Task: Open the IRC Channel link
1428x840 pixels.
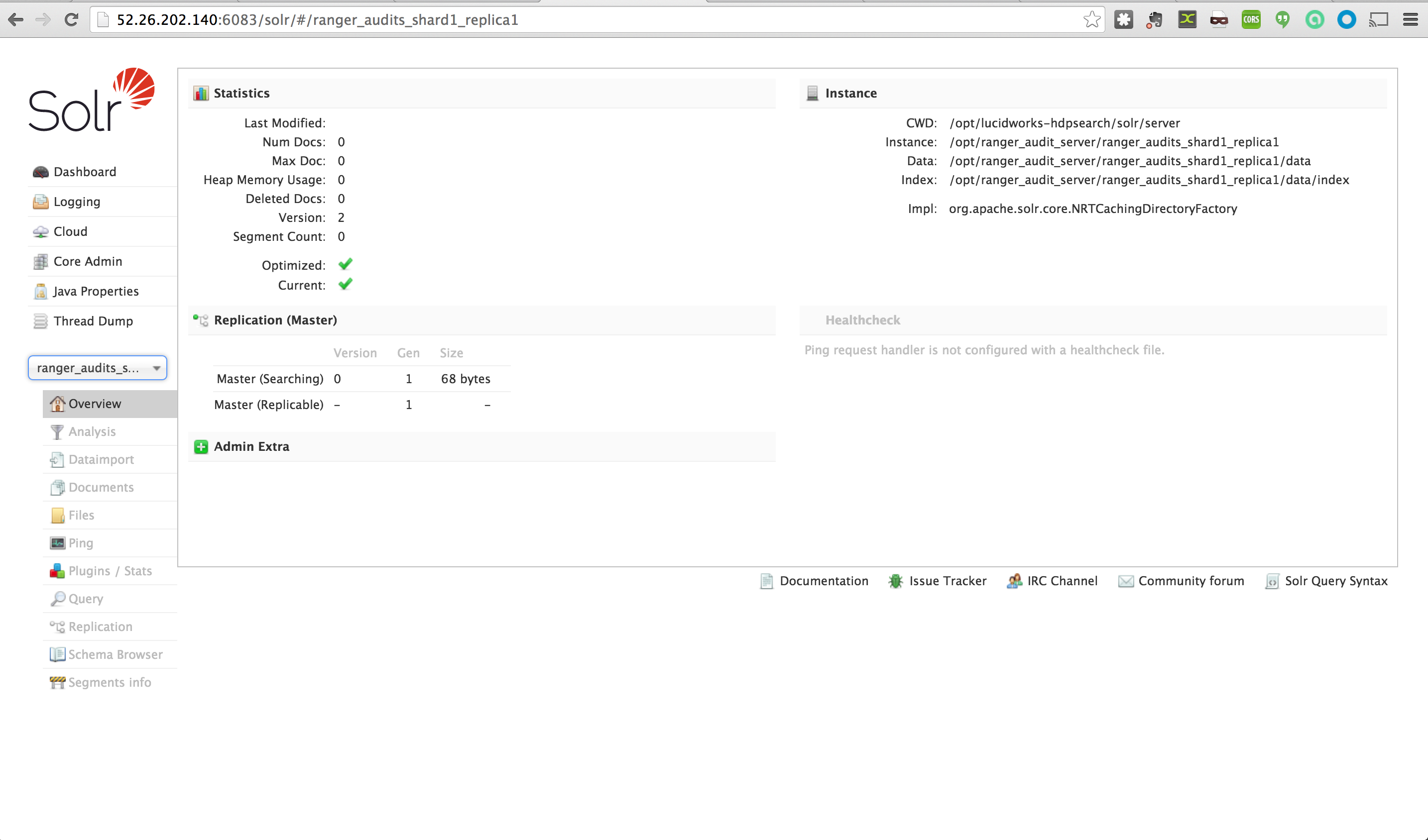Action: (x=1063, y=581)
